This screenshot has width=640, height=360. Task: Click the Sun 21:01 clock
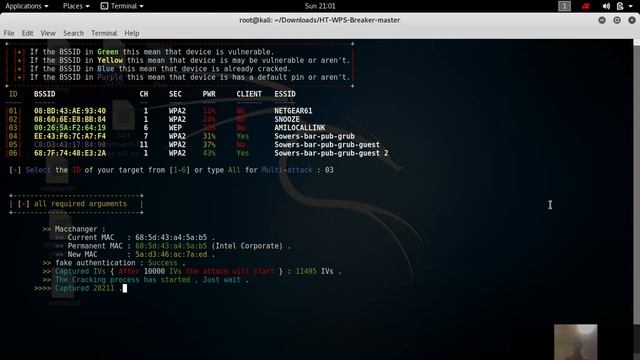click(320, 6)
